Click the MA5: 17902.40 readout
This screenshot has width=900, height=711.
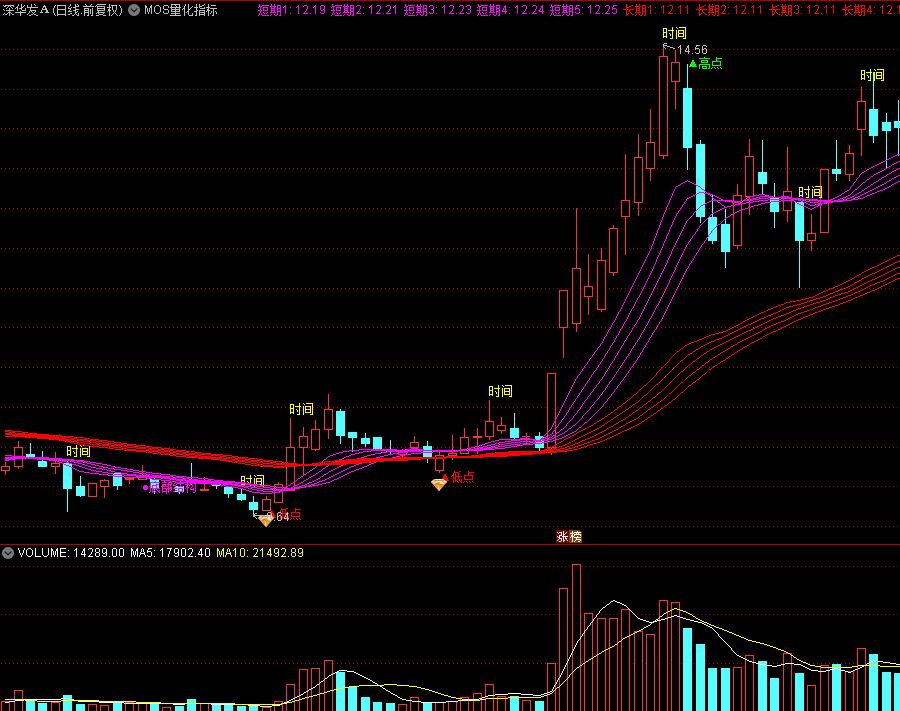pos(170,553)
